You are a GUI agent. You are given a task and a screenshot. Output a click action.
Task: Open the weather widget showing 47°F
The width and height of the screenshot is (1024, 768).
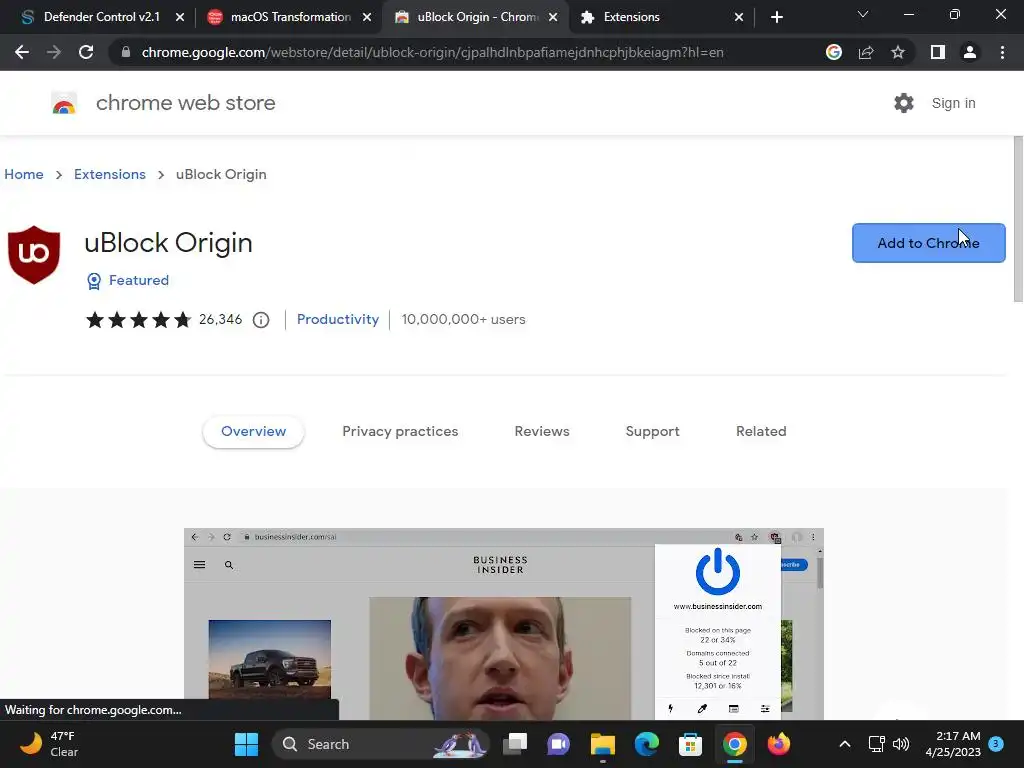(x=49, y=744)
